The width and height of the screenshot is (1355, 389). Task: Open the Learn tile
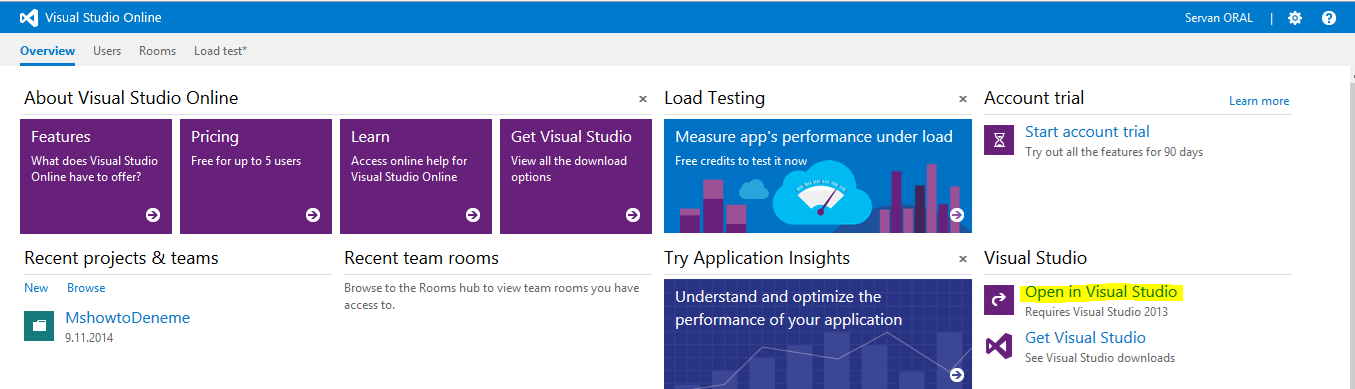[416, 176]
